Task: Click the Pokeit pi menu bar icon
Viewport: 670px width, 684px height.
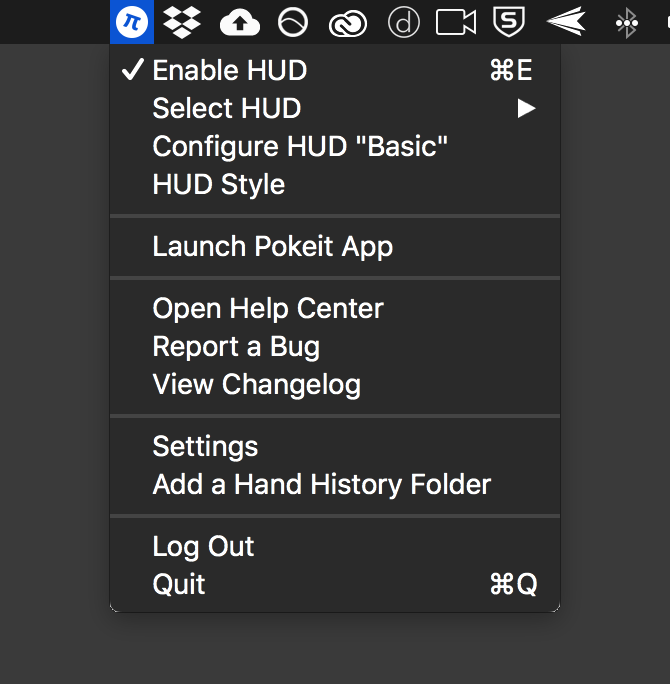Action: tap(132, 22)
